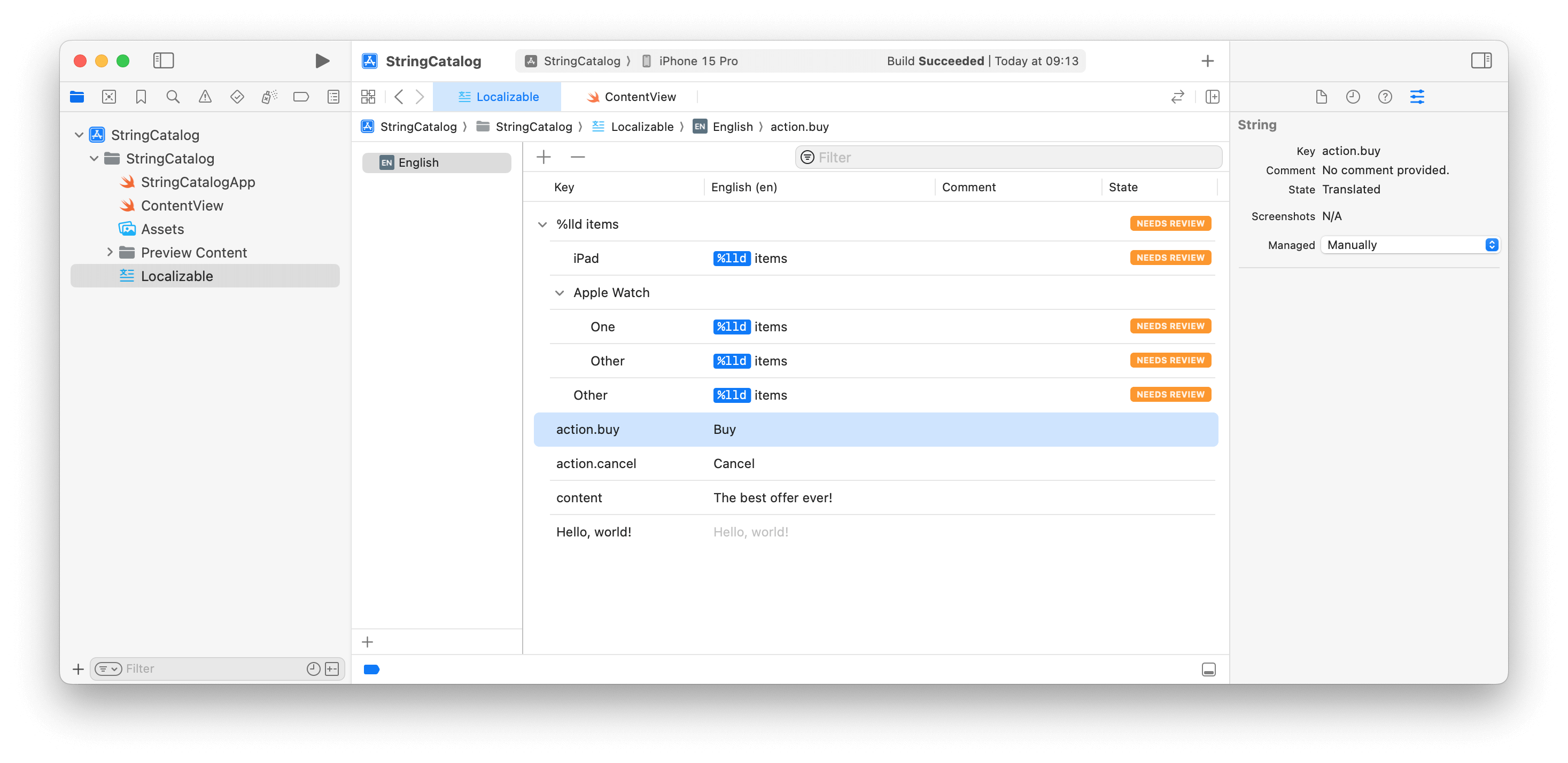Click the navigator Filter field
The image size is (1568, 763).
[x=218, y=668]
